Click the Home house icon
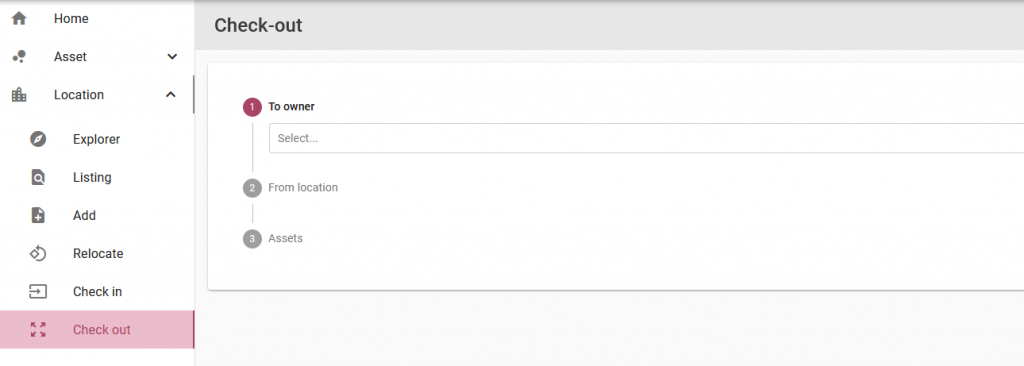 click(x=19, y=18)
